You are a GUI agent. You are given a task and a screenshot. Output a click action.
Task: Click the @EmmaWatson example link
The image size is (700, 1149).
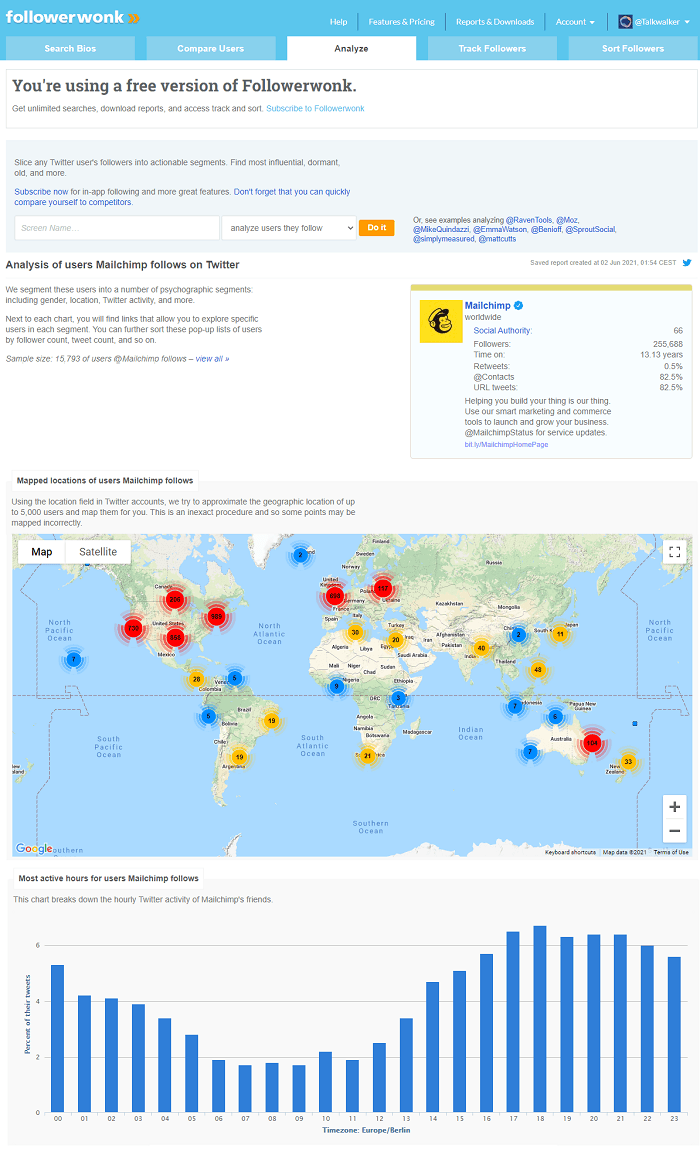point(500,229)
